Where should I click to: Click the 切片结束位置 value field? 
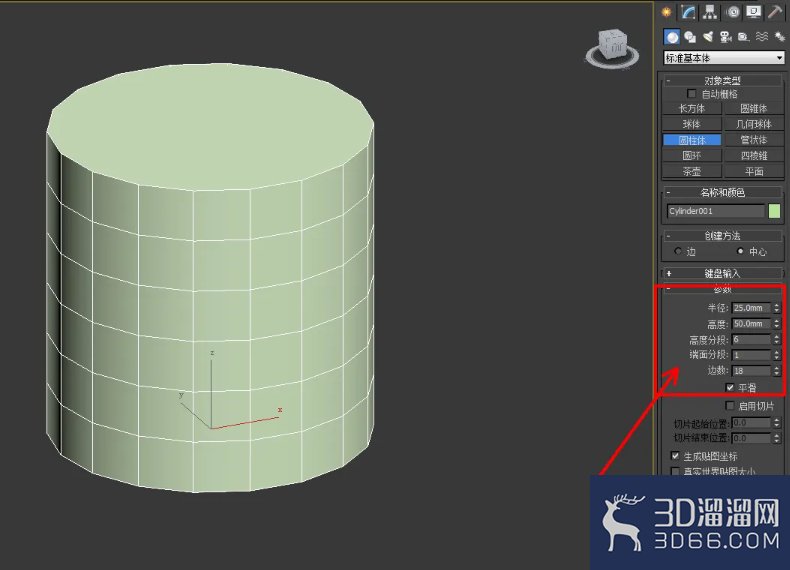point(751,438)
